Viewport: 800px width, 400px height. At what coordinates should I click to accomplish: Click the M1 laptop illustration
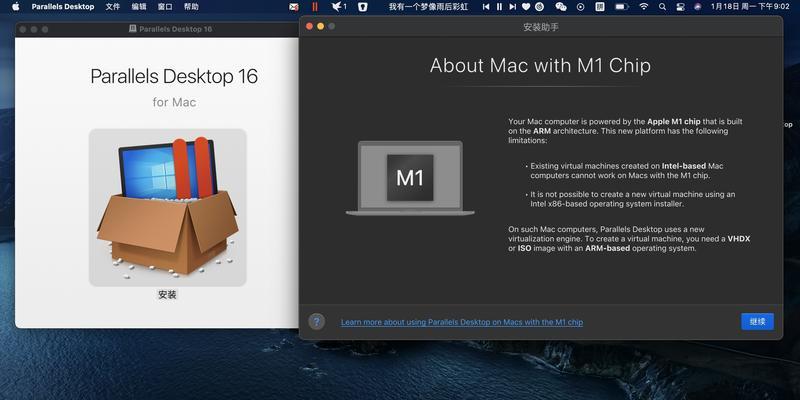point(410,178)
